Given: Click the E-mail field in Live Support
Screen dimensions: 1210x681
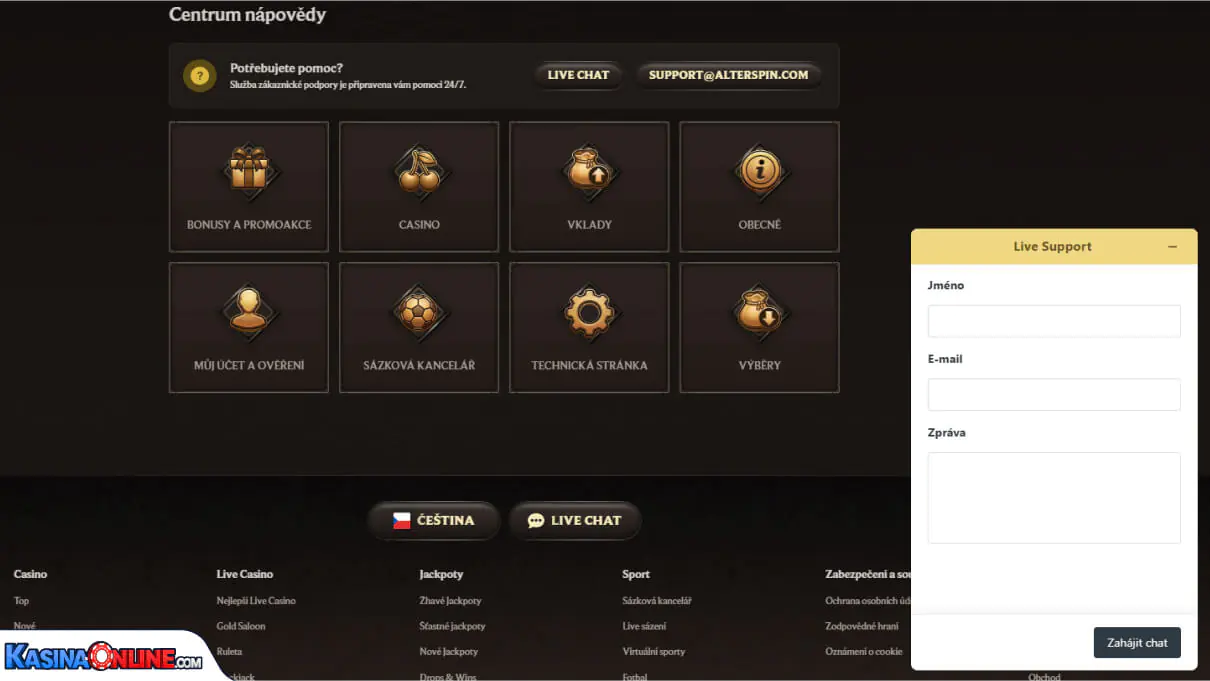Looking at the screenshot, I should 1054,394.
